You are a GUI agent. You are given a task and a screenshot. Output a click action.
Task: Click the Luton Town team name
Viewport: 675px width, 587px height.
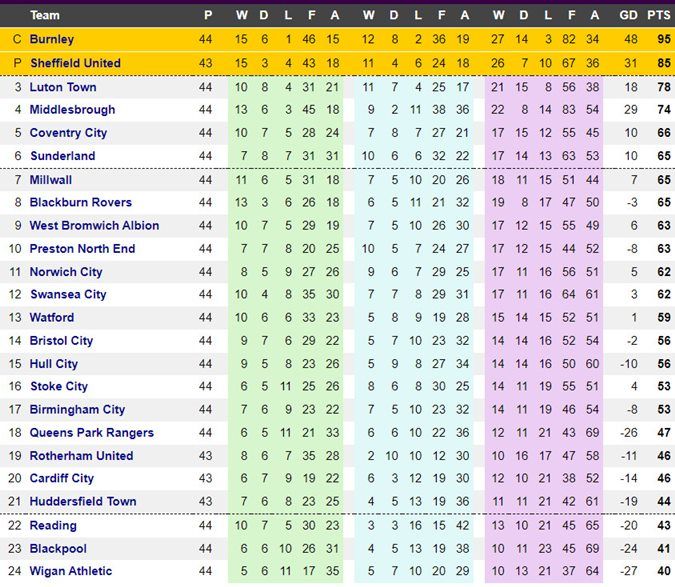tap(63, 87)
